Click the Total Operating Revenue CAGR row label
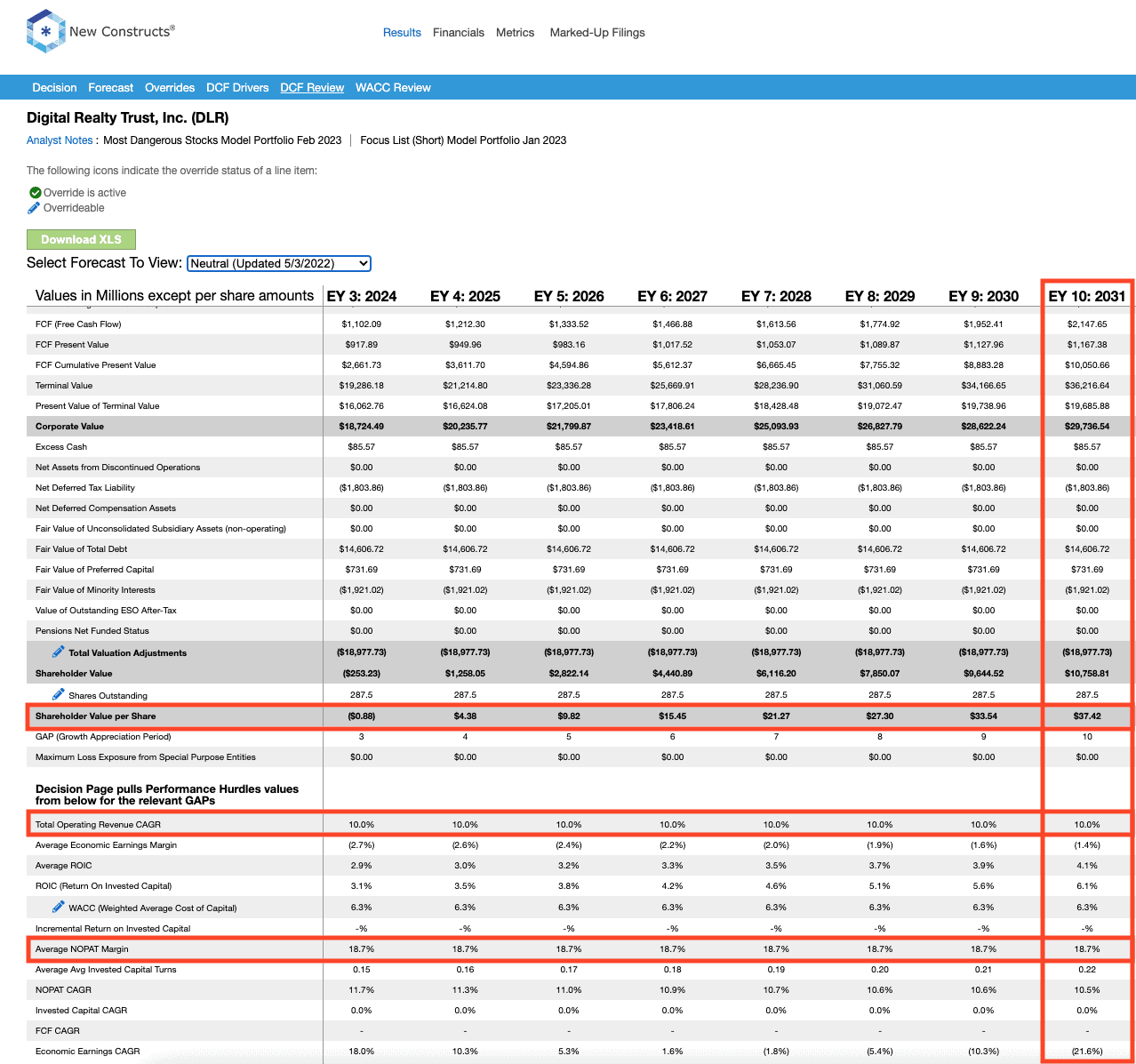The width and height of the screenshot is (1136, 1064). click(98, 825)
